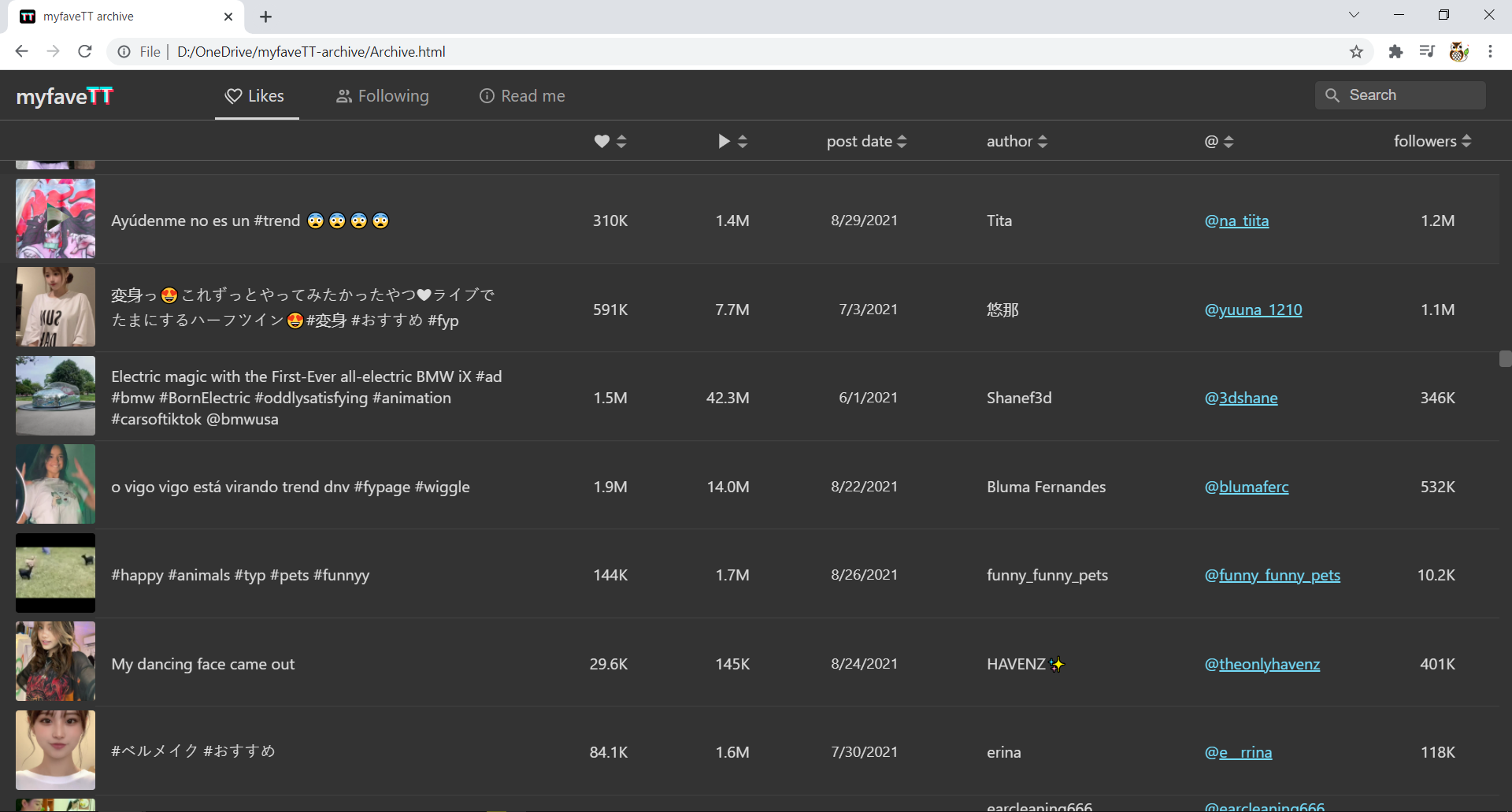Sort table by post date
Viewport: 1512px width, 812px height.
pyautogui.click(x=867, y=141)
